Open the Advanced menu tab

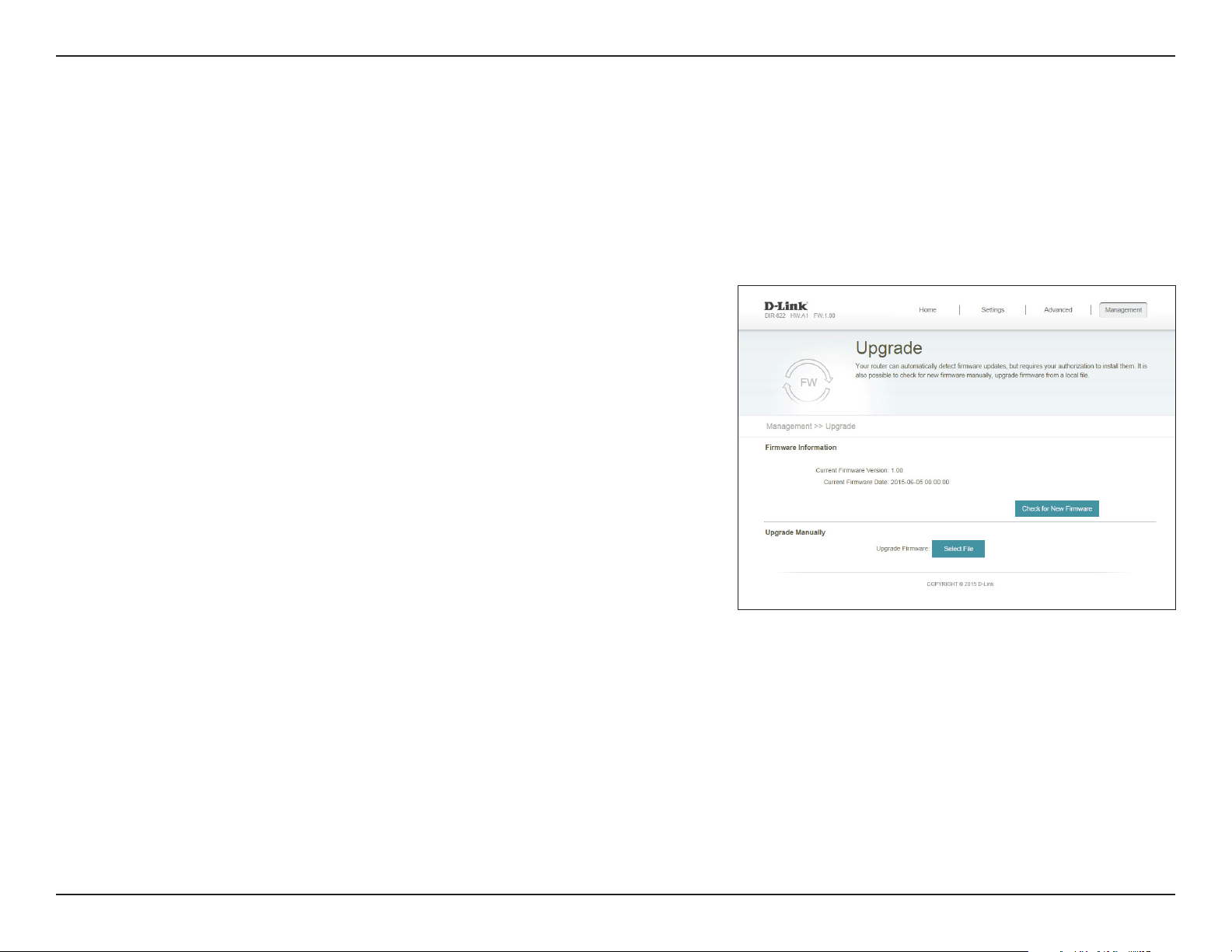point(1058,309)
